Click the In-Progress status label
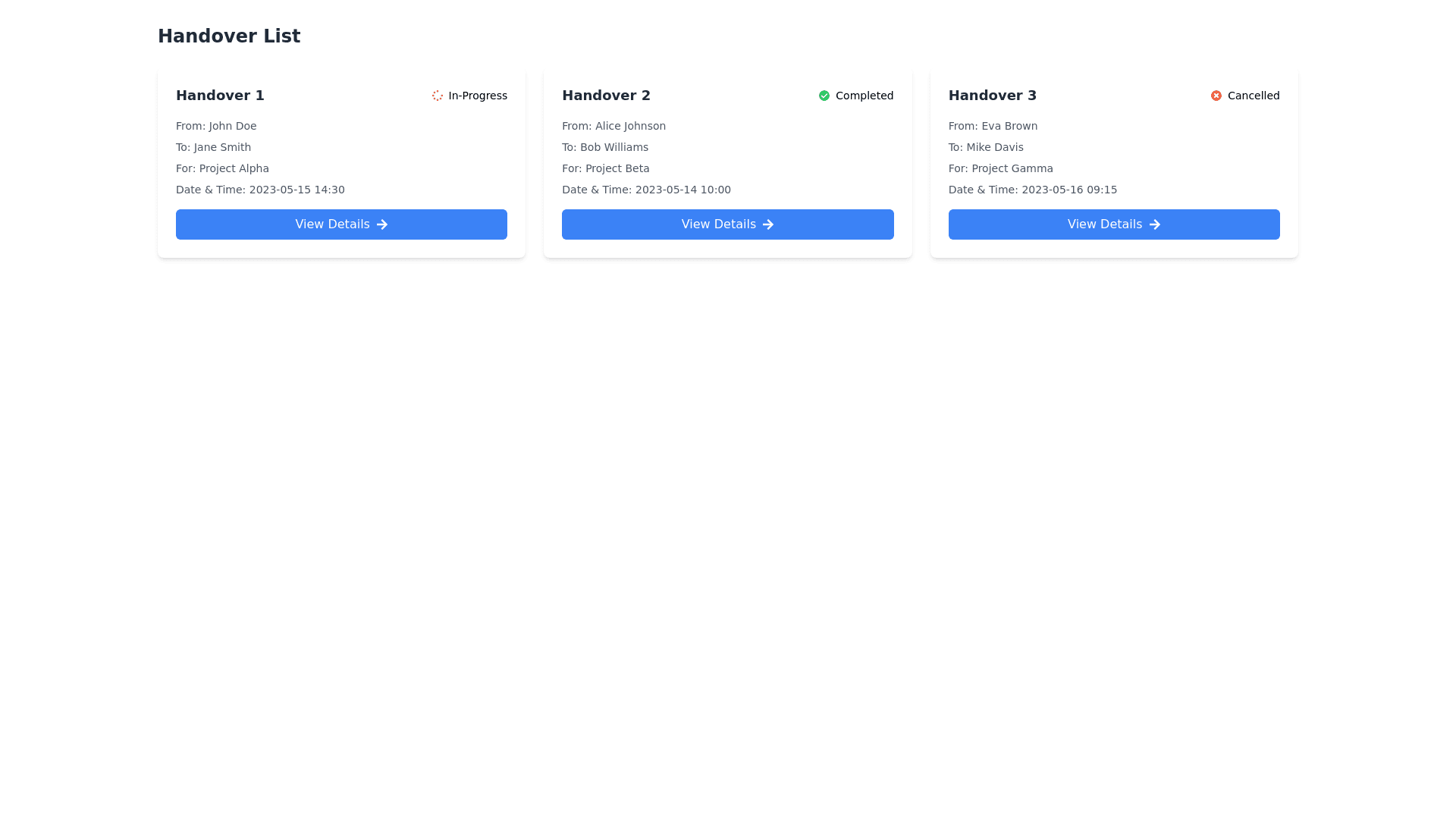The height and width of the screenshot is (819, 1456). pyautogui.click(x=477, y=96)
